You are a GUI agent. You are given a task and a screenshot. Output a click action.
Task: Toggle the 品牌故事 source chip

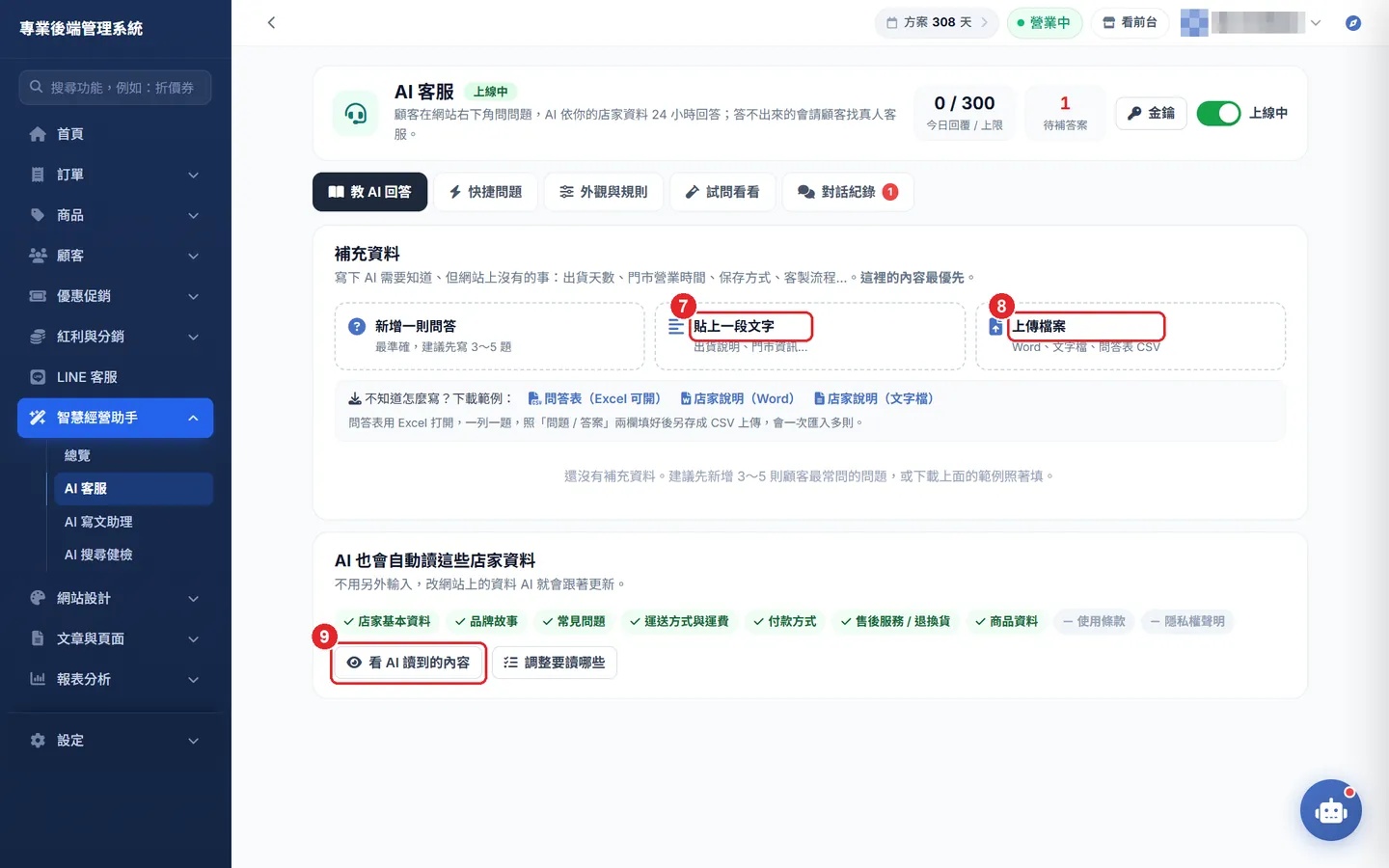[487, 621]
